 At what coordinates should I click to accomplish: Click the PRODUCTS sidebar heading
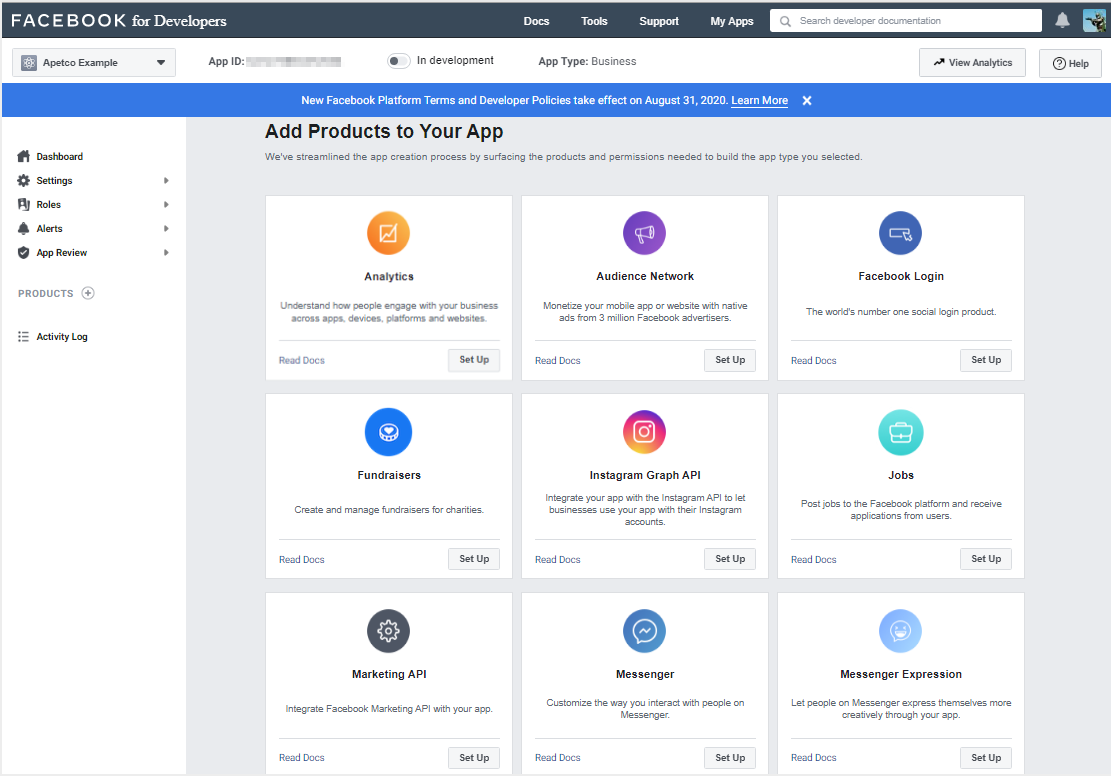pos(45,293)
